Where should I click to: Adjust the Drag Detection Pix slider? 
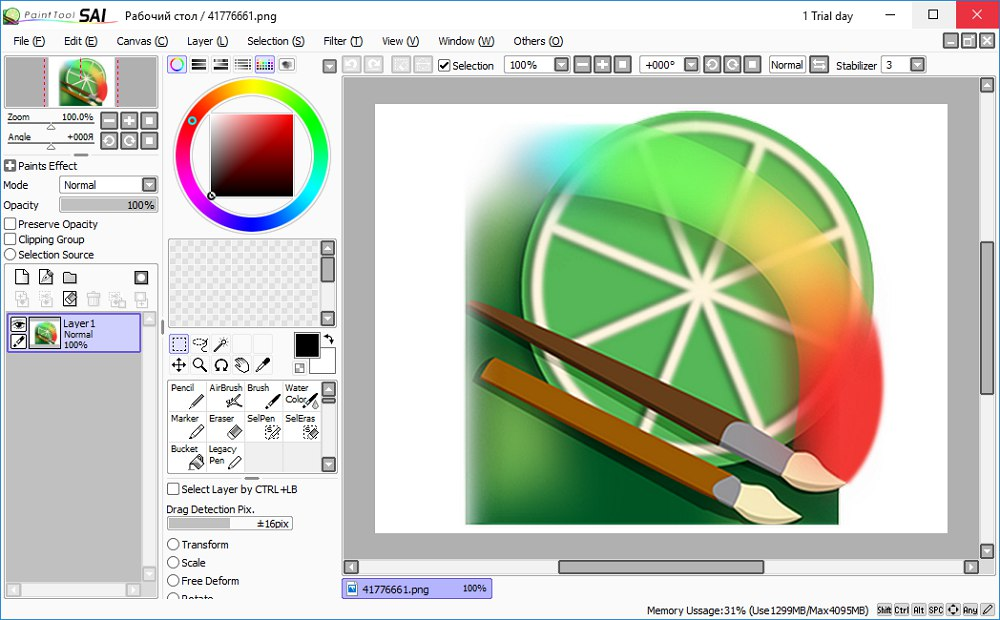pyautogui.click(x=230, y=524)
